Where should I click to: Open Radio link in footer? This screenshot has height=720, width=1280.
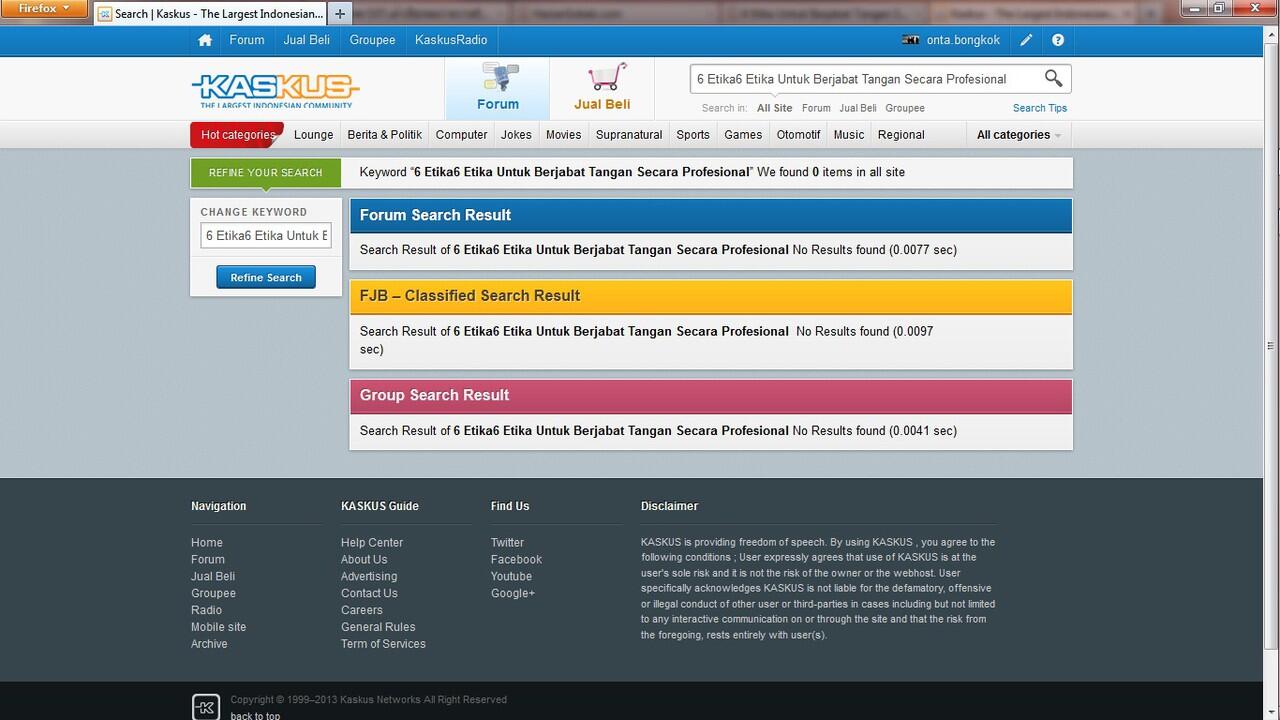206,610
